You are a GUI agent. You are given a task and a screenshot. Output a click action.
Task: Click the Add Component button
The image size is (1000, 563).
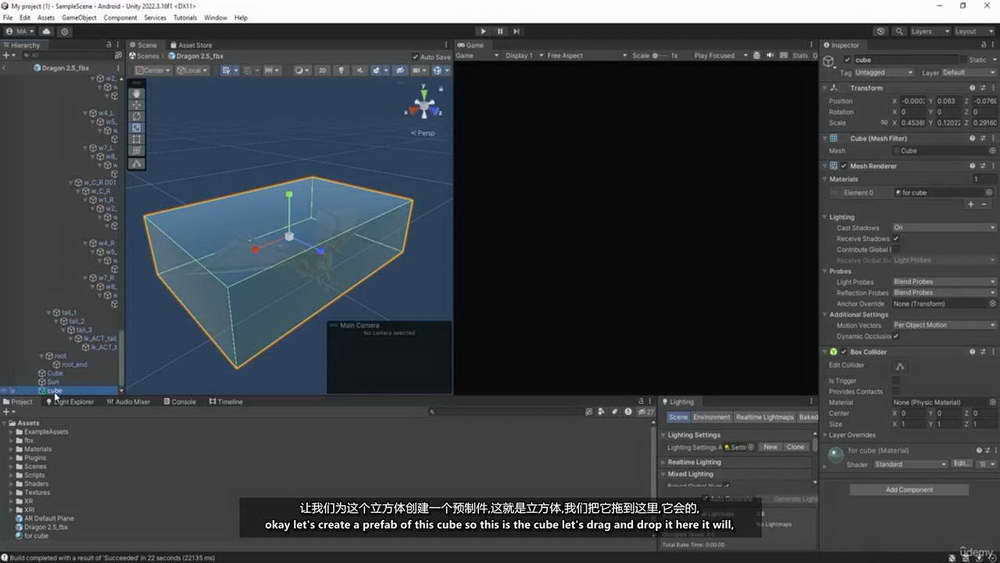tap(909, 490)
